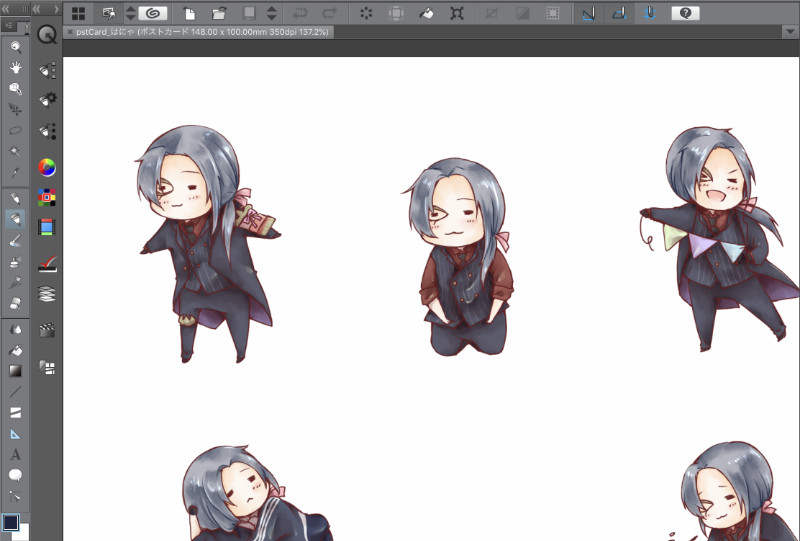Open the Material palette icon below clapperboard
This screenshot has height=541, width=800.
(47, 367)
